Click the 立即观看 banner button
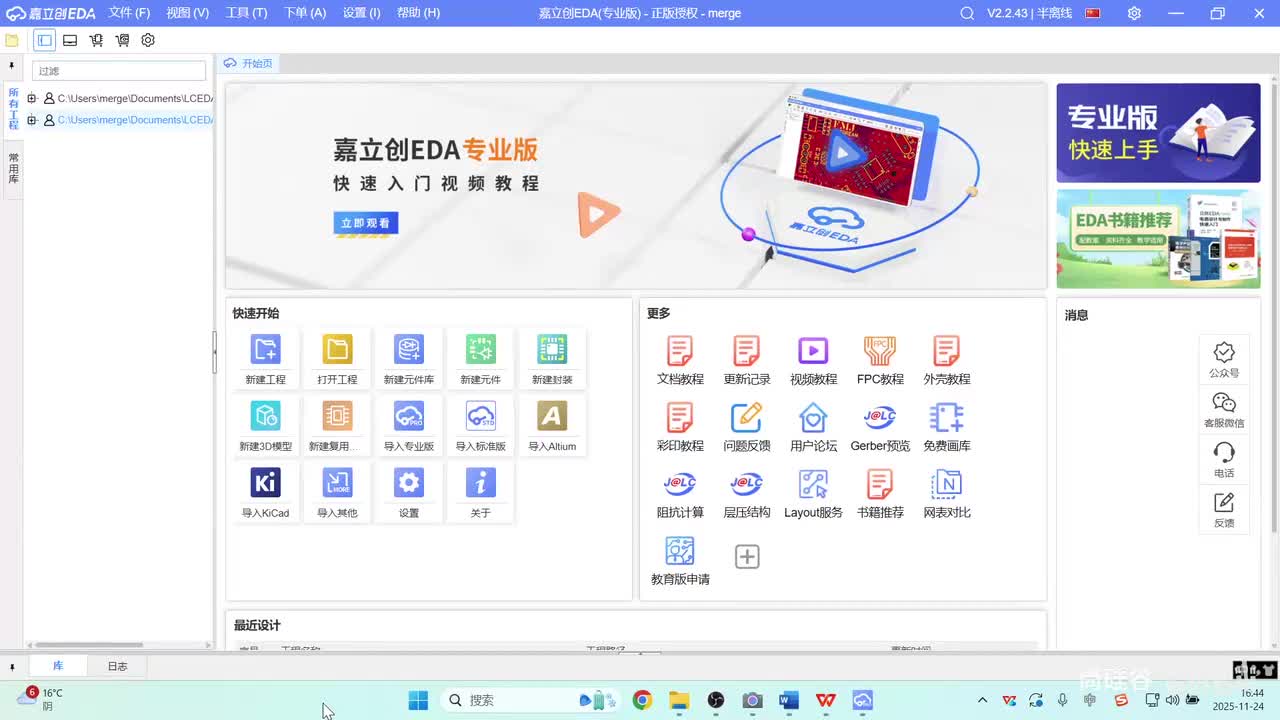The width and height of the screenshot is (1280, 720). [365, 223]
